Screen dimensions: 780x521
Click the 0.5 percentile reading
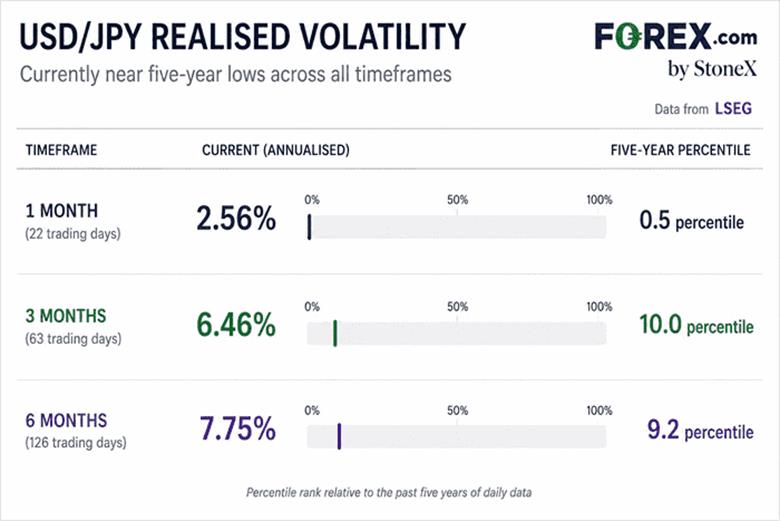[691, 220]
